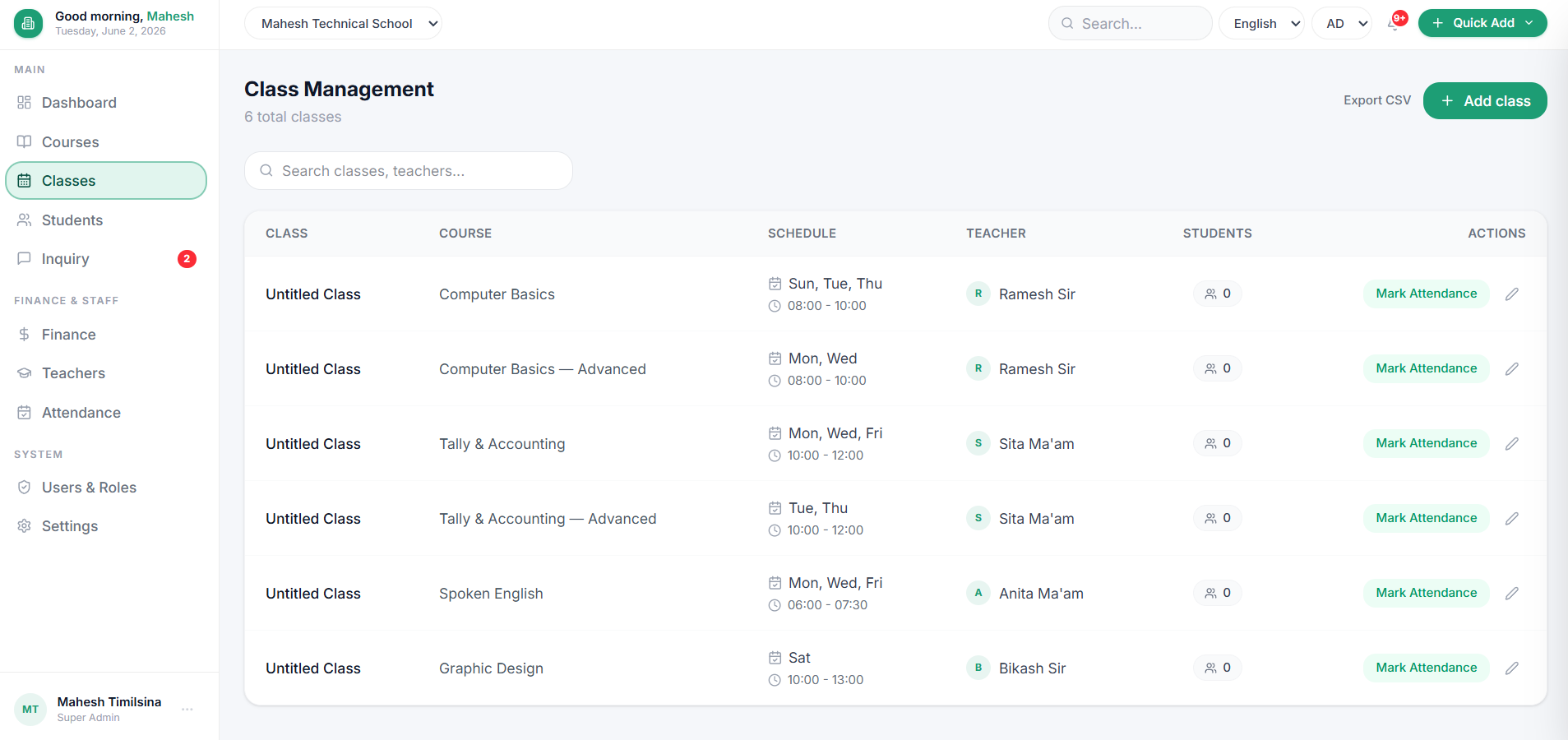Image resolution: width=1568 pixels, height=740 pixels.
Task: Click the COURSE column header
Action: (465, 234)
